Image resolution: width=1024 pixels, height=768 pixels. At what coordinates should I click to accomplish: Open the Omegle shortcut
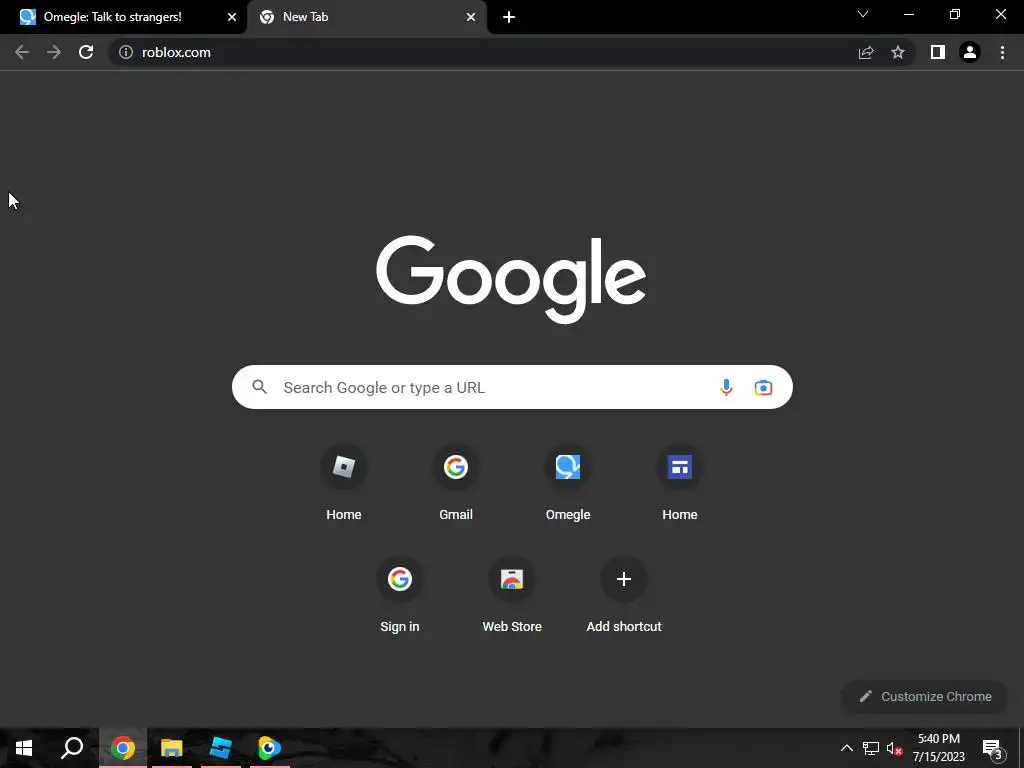coord(568,484)
